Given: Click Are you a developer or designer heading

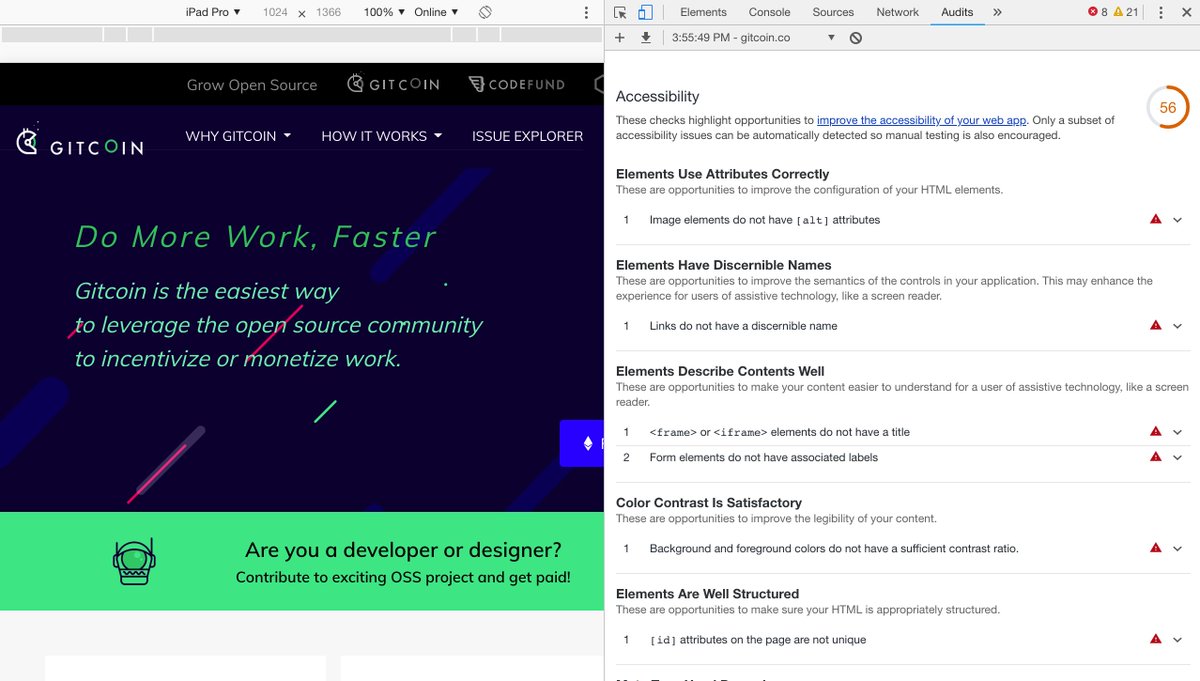Looking at the screenshot, I should coord(403,550).
